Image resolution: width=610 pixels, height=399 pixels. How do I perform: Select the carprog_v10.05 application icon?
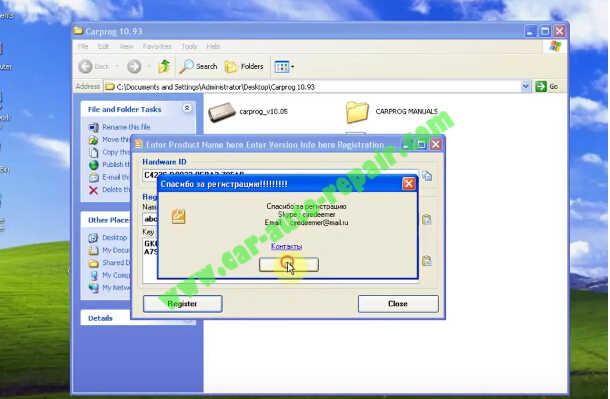click(222, 112)
